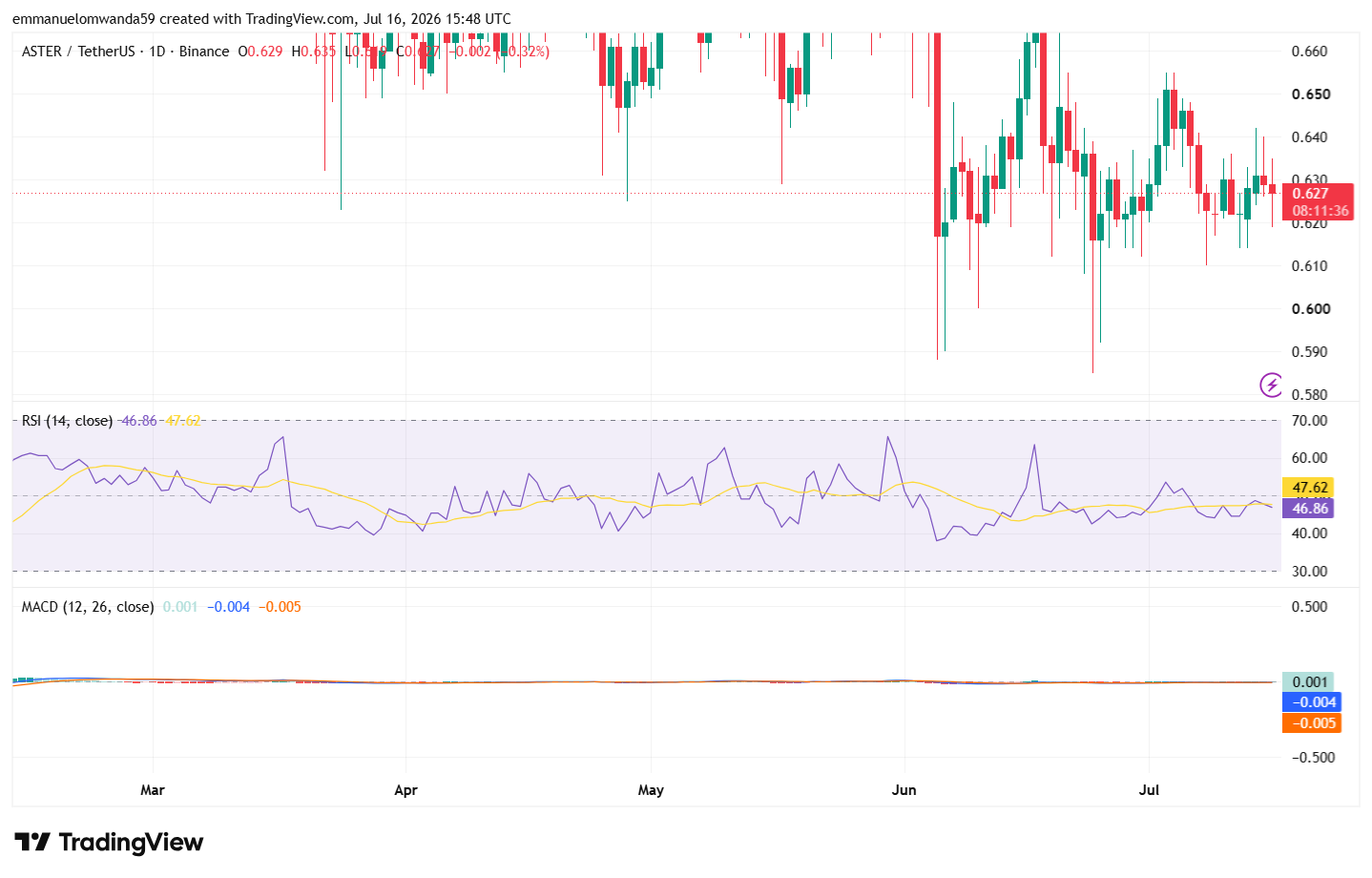Click the 0.580 price axis label
The image size is (1372, 878).
[1309, 395]
